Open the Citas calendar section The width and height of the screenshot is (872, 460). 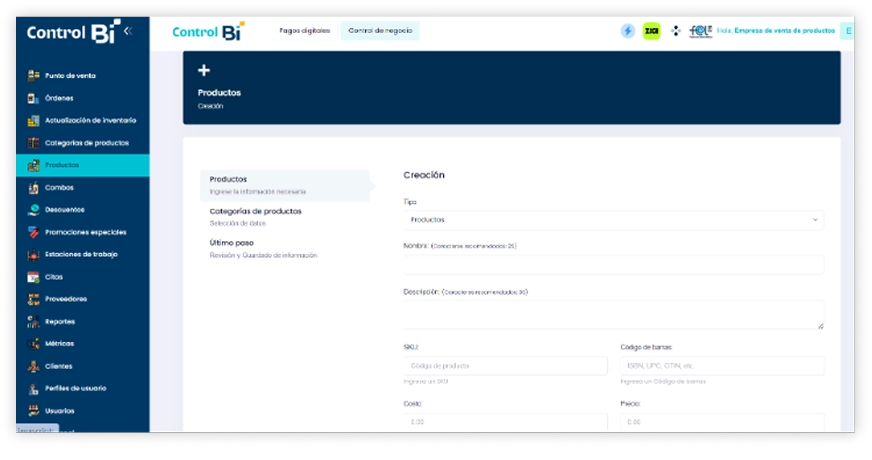[53, 277]
